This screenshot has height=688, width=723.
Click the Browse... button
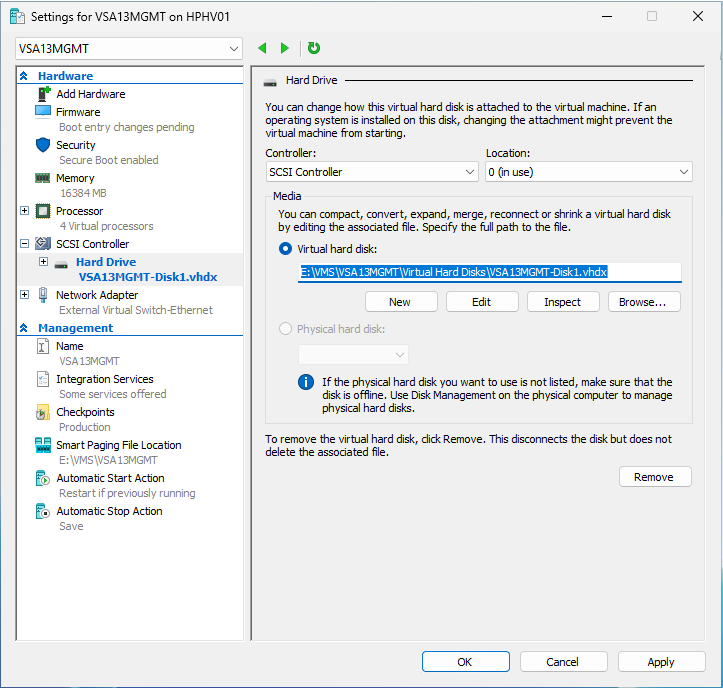[643, 302]
